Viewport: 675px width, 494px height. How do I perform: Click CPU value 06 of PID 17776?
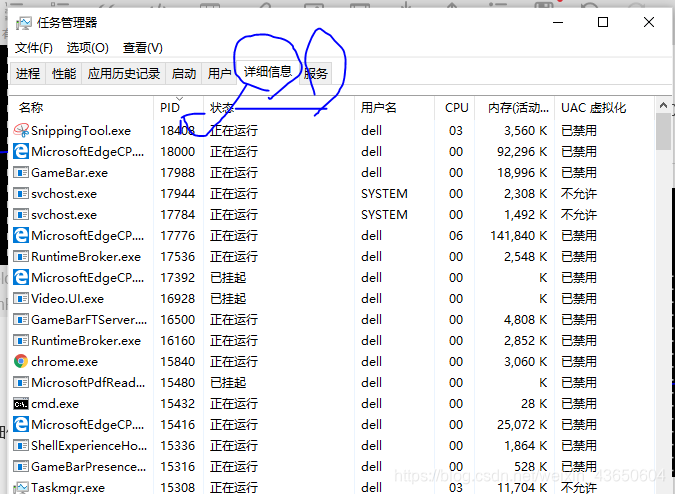pyautogui.click(x=456, y=235)
